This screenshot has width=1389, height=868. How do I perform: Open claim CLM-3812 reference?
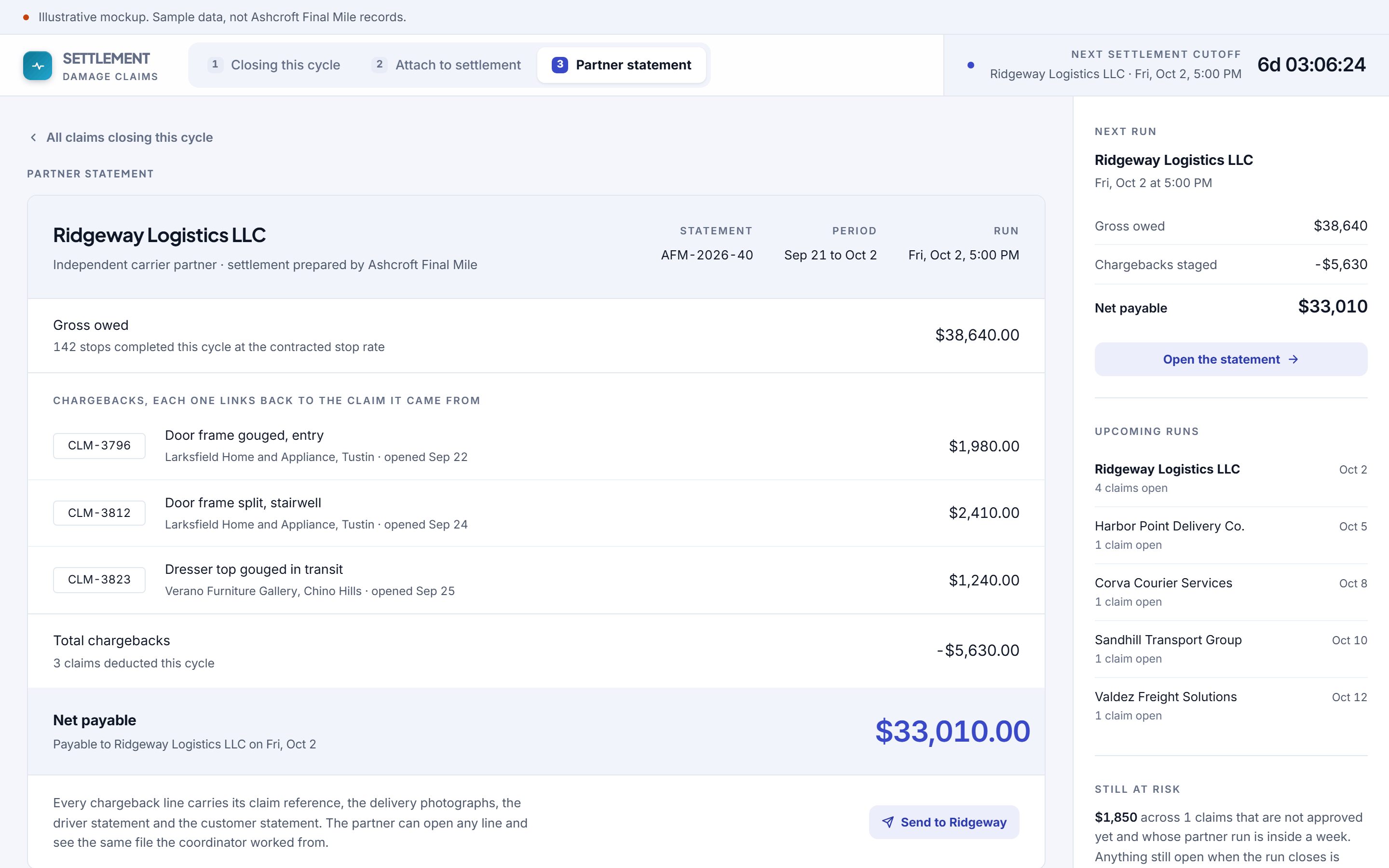(x=99, y=513)
